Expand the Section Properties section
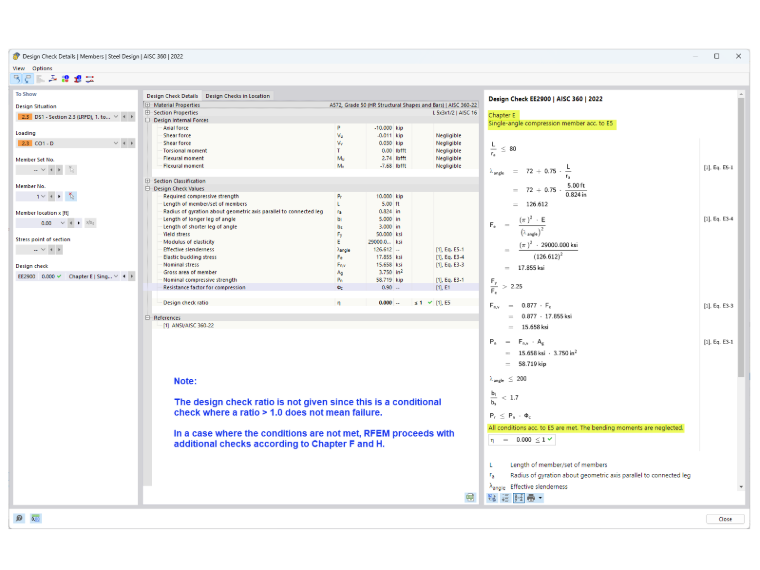Image resolution: width=760 pixels, height=570 pixels. [147, 112]
